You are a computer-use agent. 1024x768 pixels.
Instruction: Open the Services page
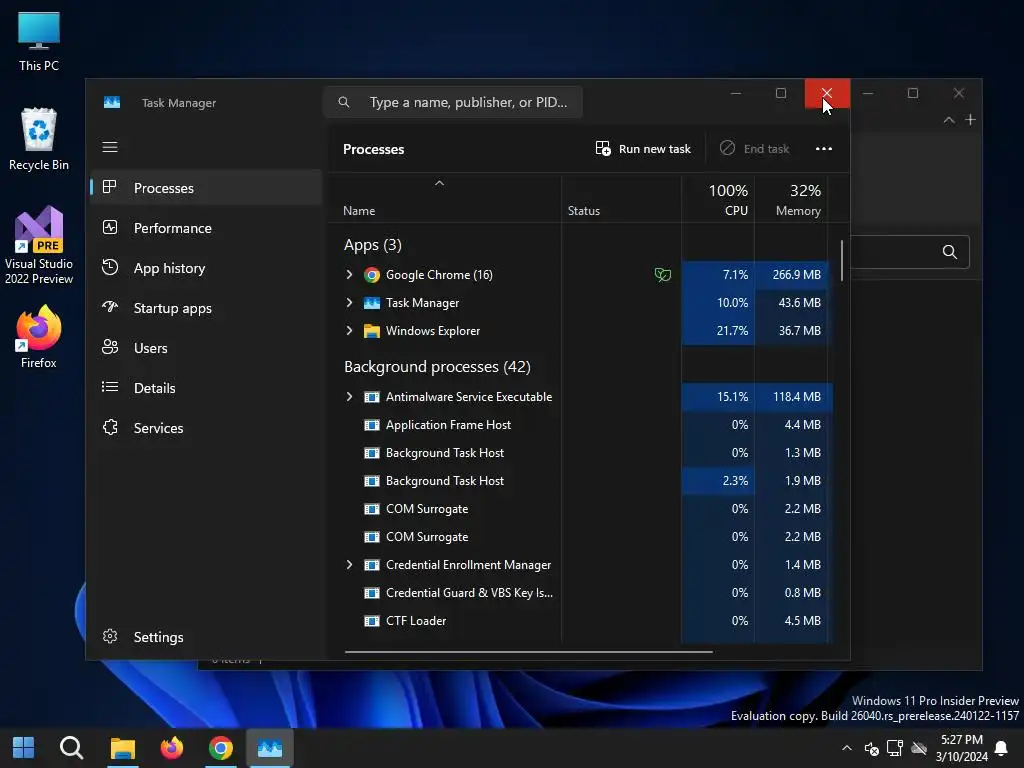(x=206, y=428)
